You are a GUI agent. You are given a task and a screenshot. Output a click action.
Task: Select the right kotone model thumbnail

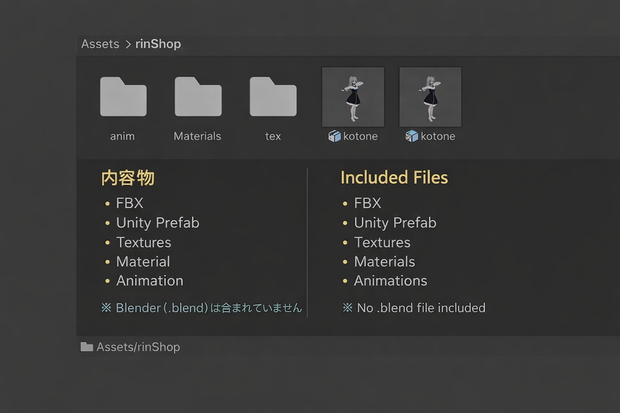(430, 97)
